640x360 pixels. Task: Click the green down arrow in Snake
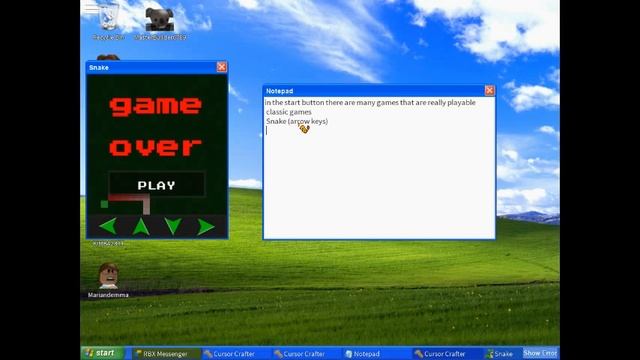173,227
